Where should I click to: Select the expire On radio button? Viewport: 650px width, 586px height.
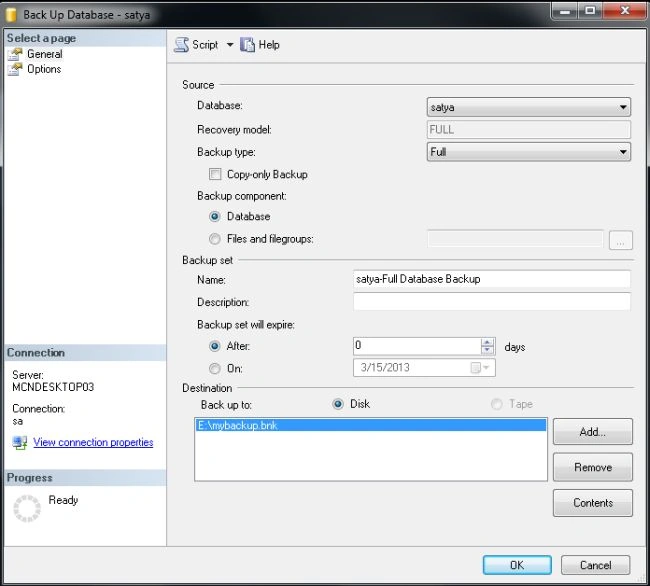tap(215, 368)
